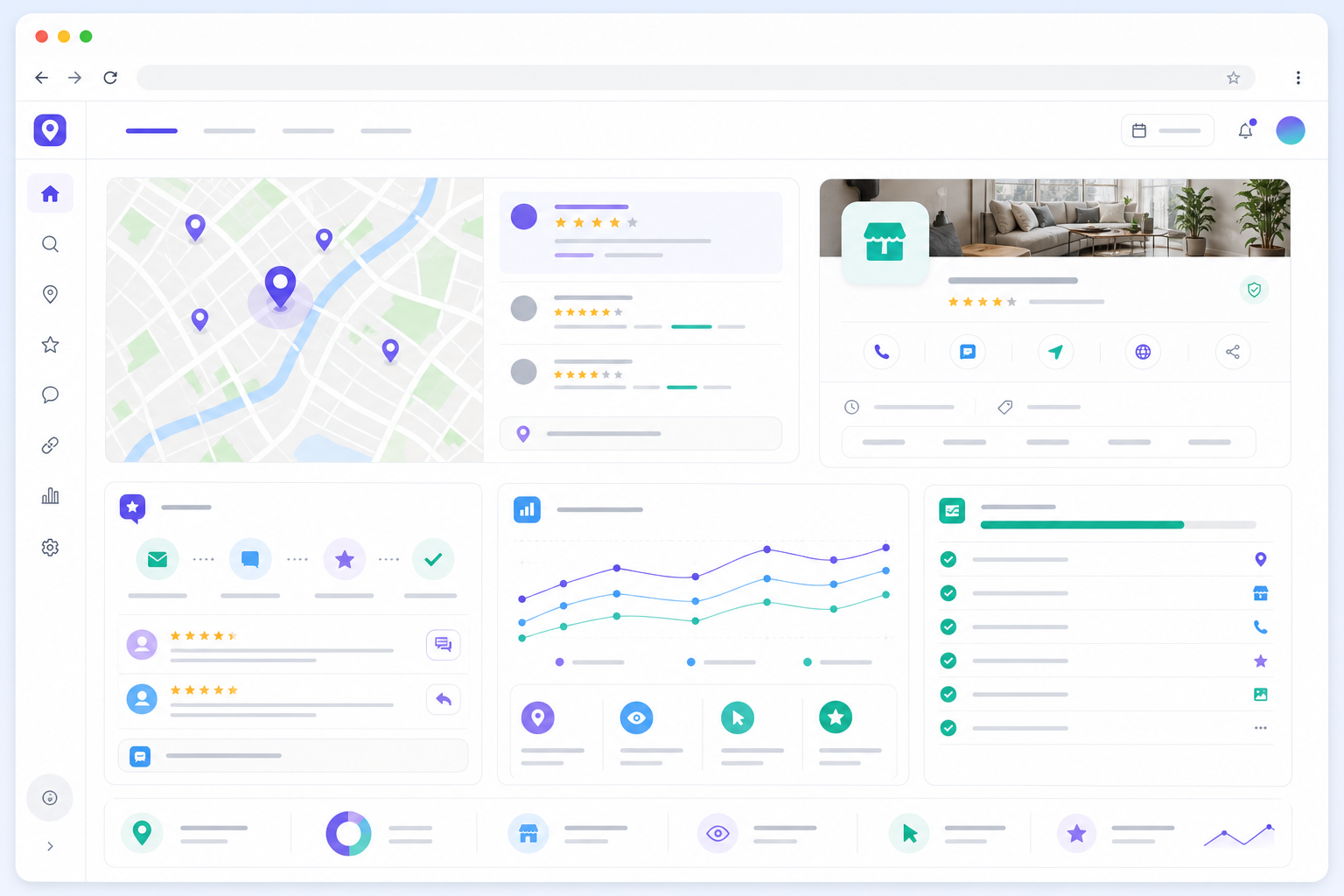The width and height of the screenshot is (1344, 896).
Task: Click the website globe action button
Action: point(1143,352)
